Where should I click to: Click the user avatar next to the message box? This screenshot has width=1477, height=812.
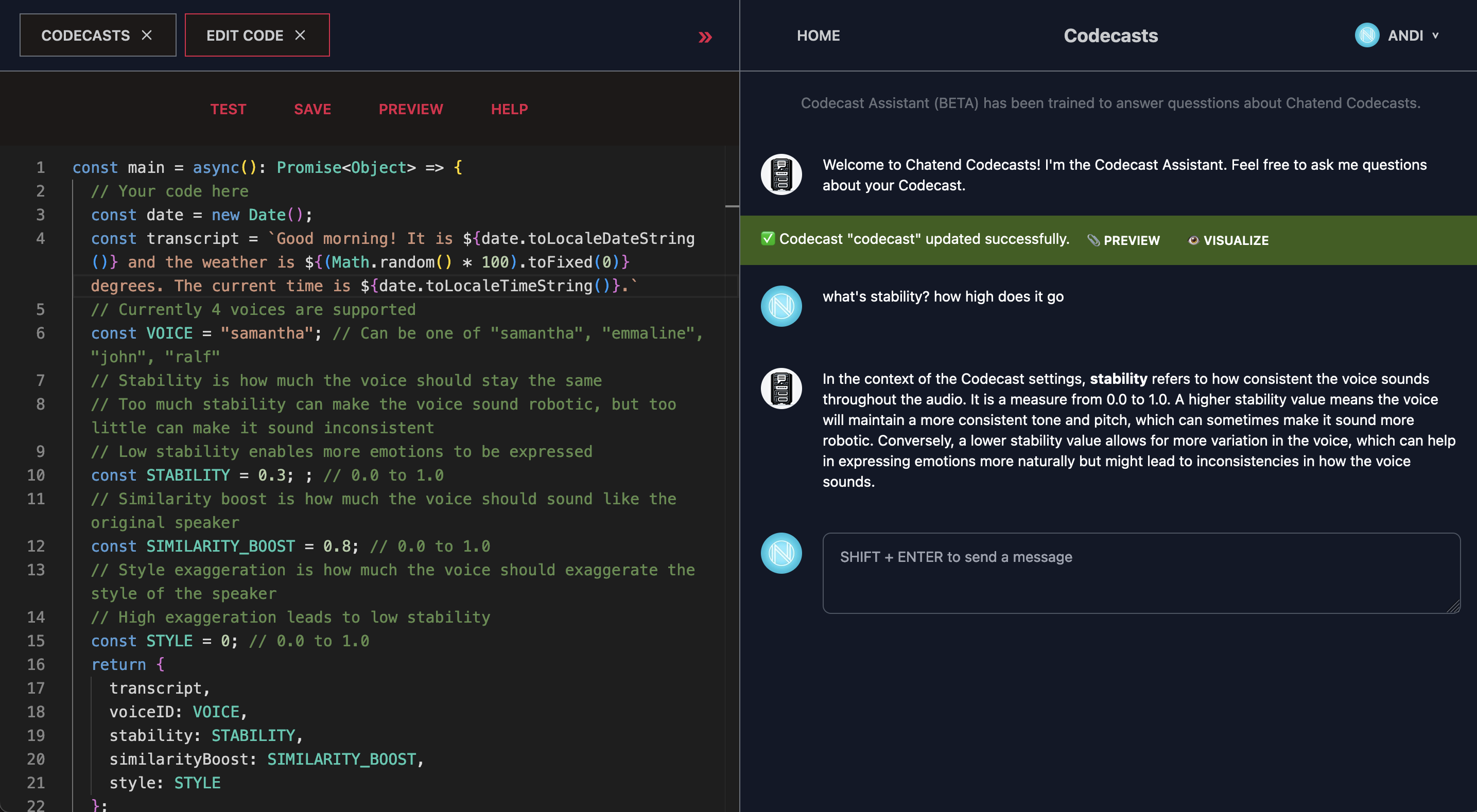(781, 553)
